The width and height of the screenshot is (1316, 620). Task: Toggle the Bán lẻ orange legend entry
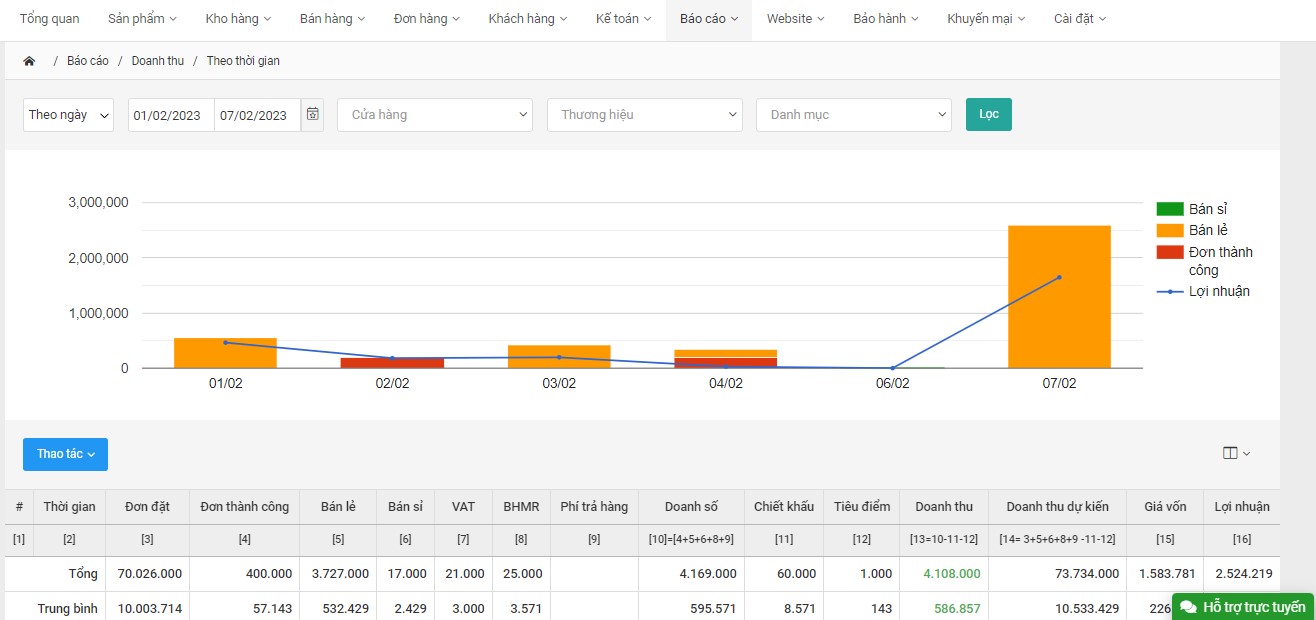(x=1208, y=230)
